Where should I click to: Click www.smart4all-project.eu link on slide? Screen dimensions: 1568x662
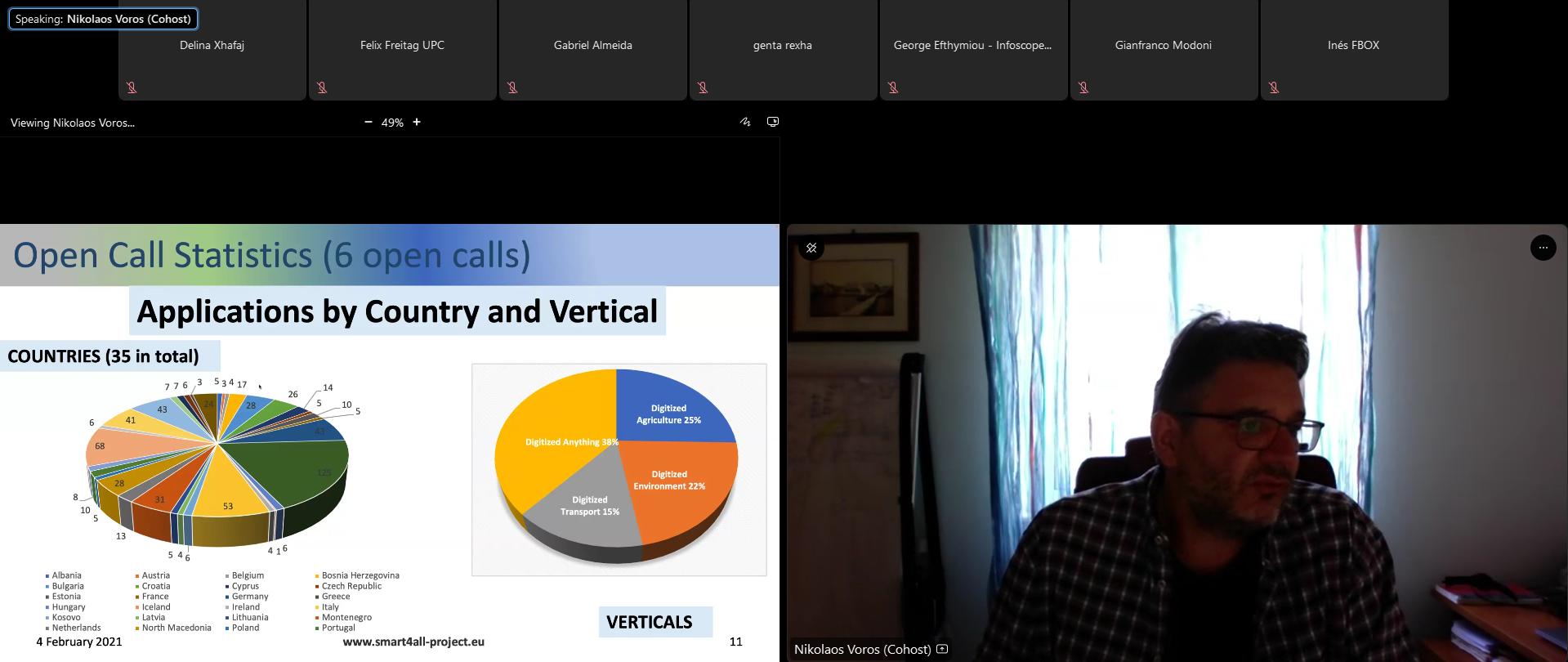click(x=413, y=642)
